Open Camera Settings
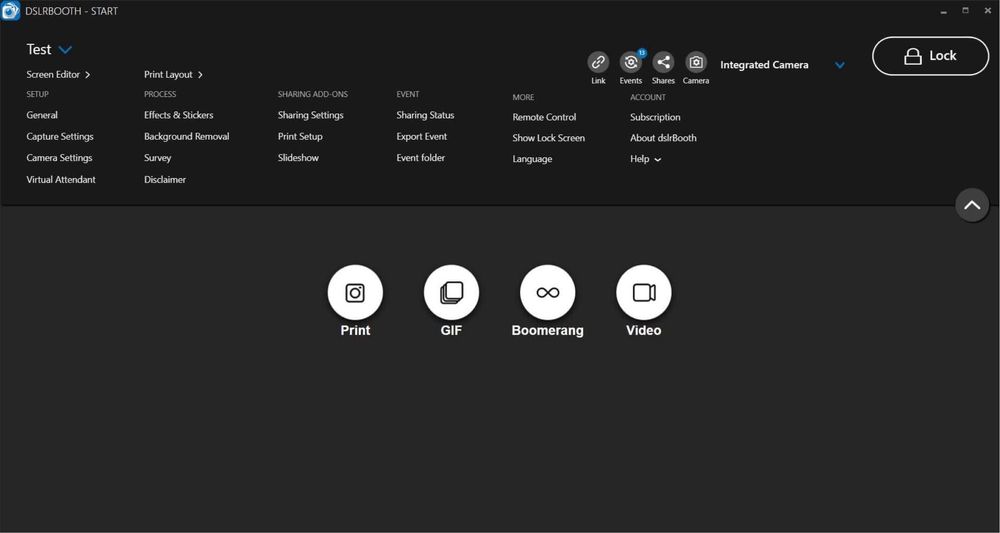The height and width of the screenshot is (533, 1000). pos(59,158)
